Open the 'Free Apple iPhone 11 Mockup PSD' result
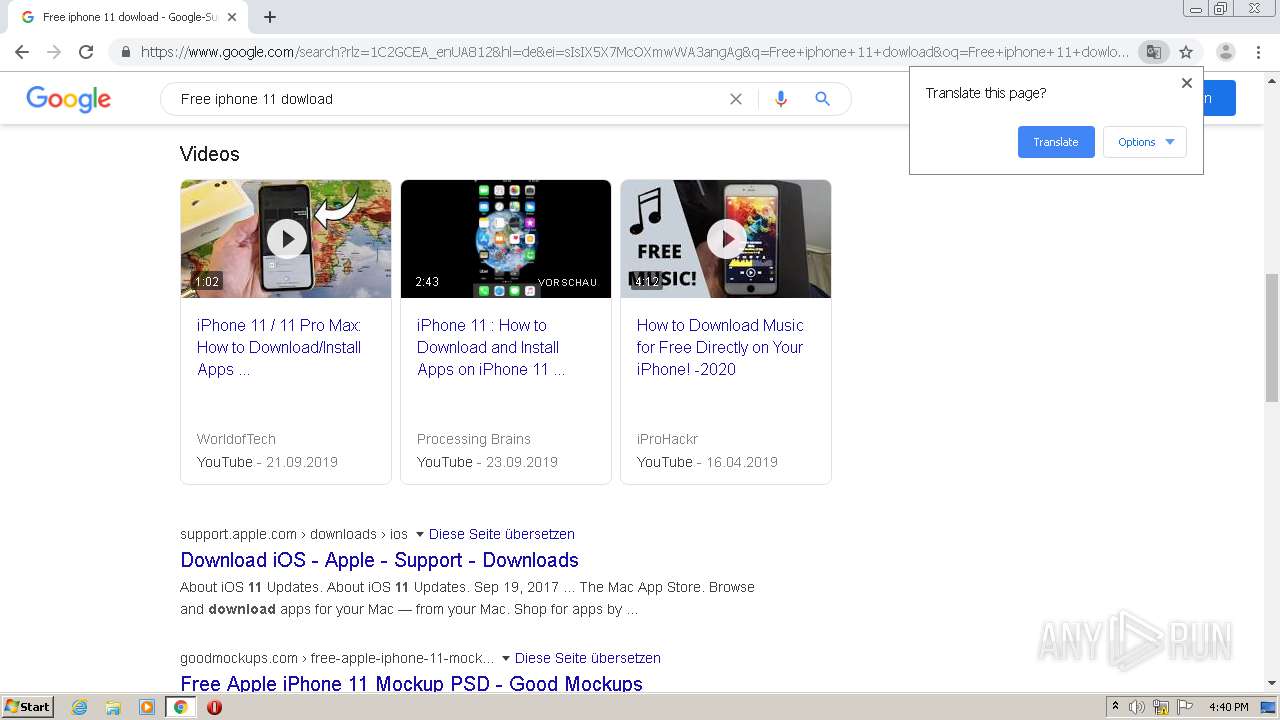 point(411,684)
